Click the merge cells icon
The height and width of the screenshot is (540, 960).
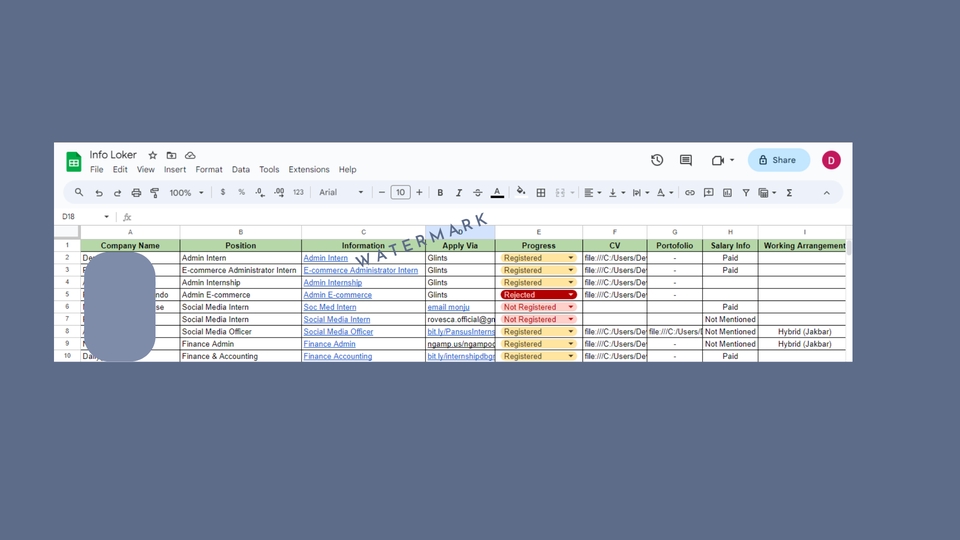pyautogui.click(x=560, y=193)
